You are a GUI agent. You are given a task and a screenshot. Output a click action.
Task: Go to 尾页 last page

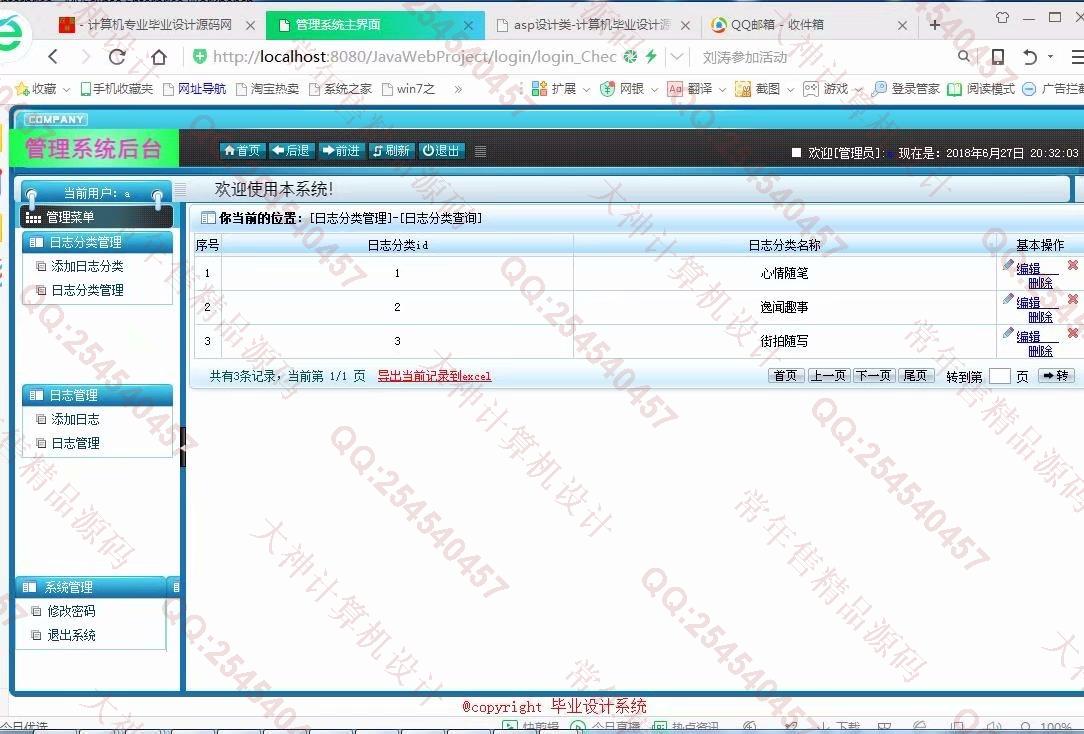coord(916,376)
